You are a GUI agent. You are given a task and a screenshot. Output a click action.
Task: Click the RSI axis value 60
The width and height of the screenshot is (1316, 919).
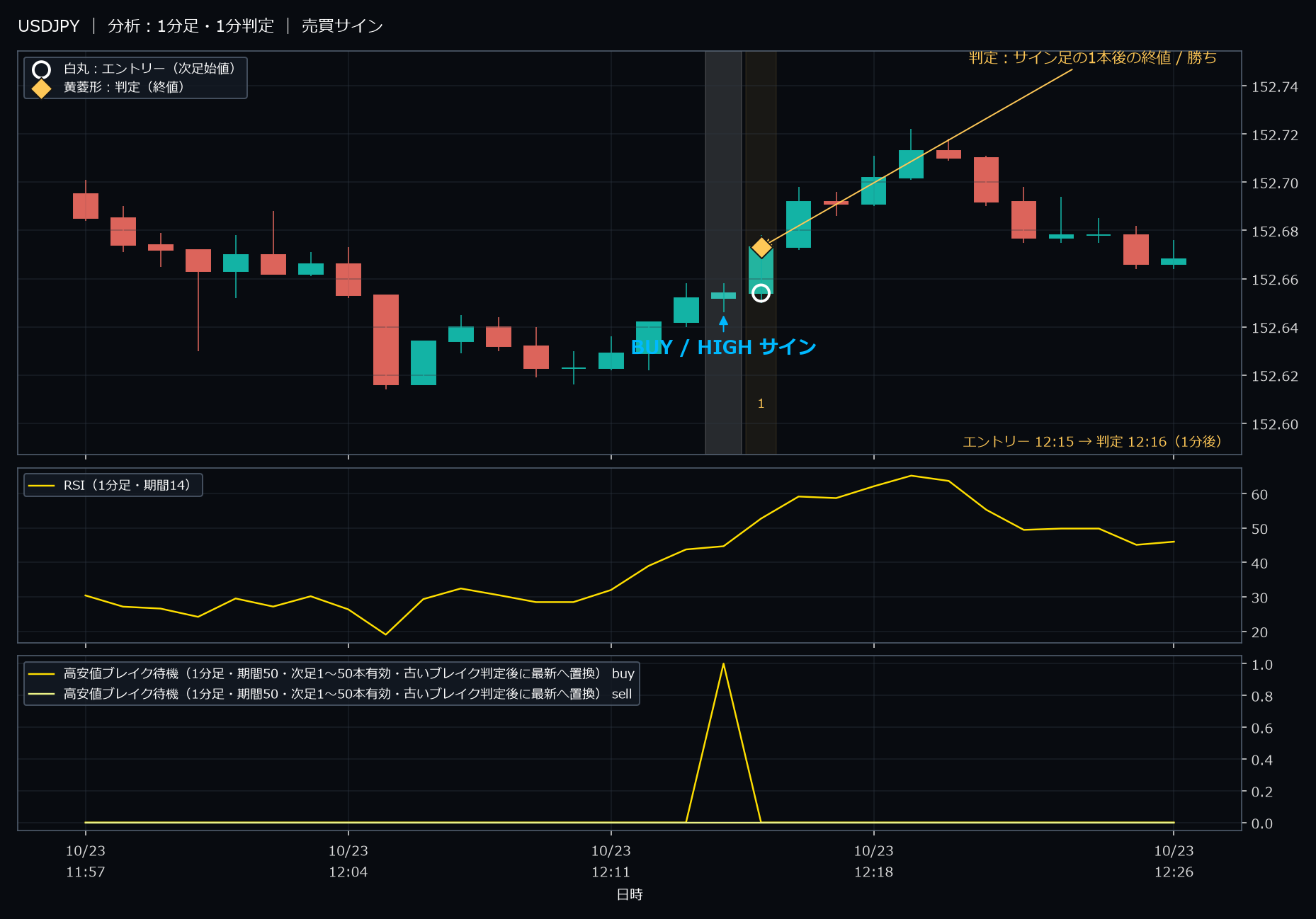[x=1259, y=495]
